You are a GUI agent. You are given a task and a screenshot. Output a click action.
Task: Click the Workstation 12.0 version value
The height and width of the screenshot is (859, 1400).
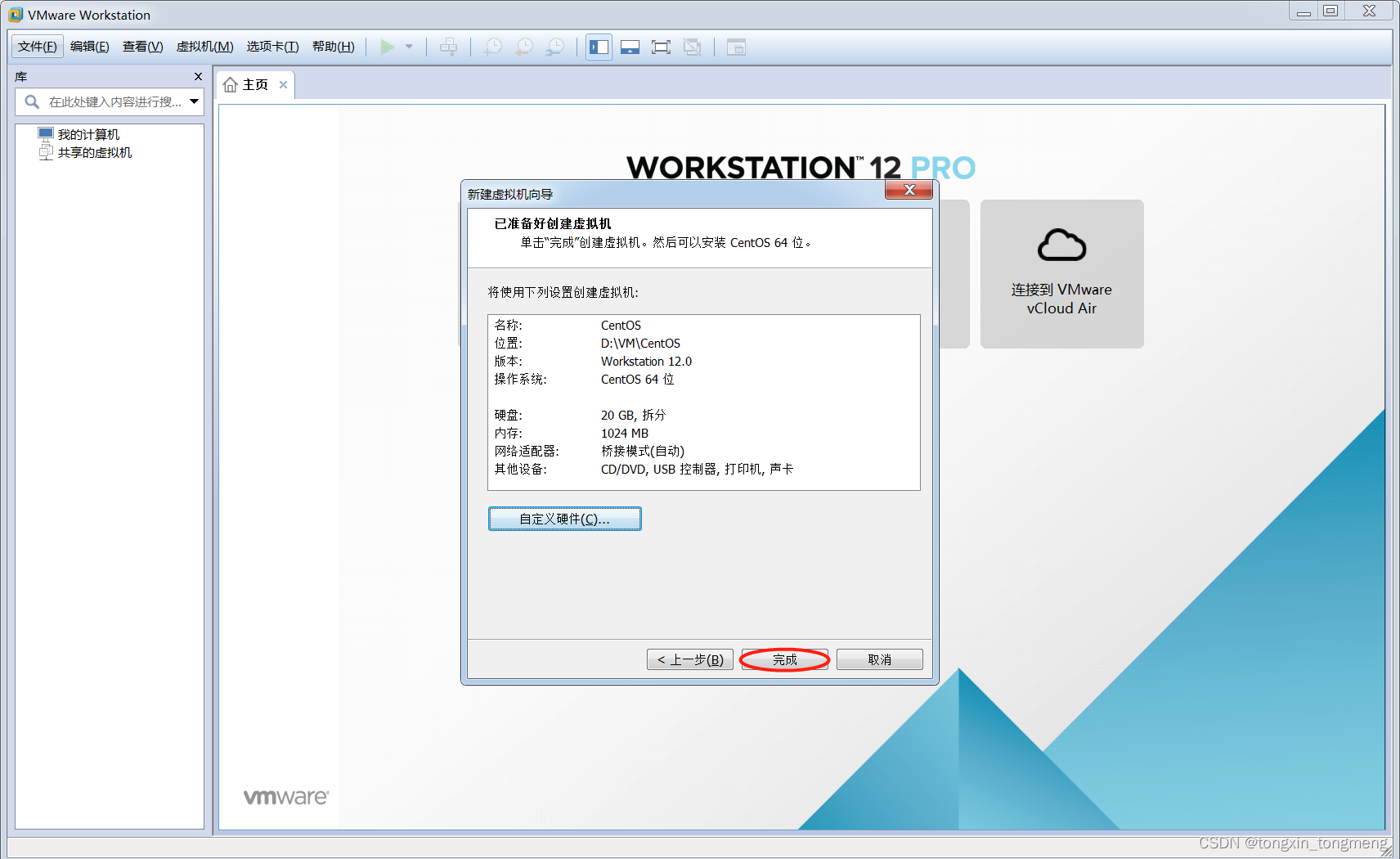[646, 362]
